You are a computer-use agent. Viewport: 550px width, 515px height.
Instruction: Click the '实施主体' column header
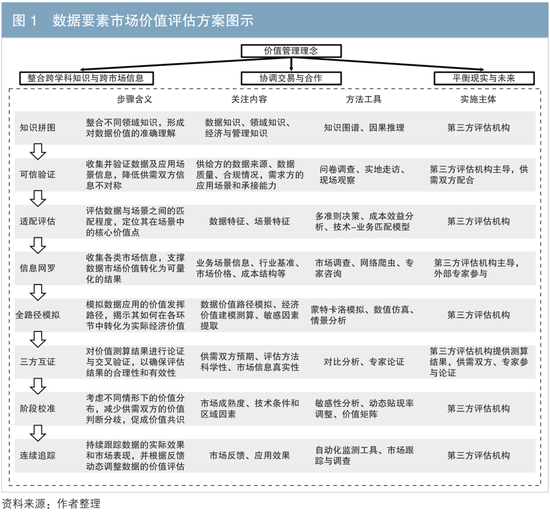[x=478, y=99]
